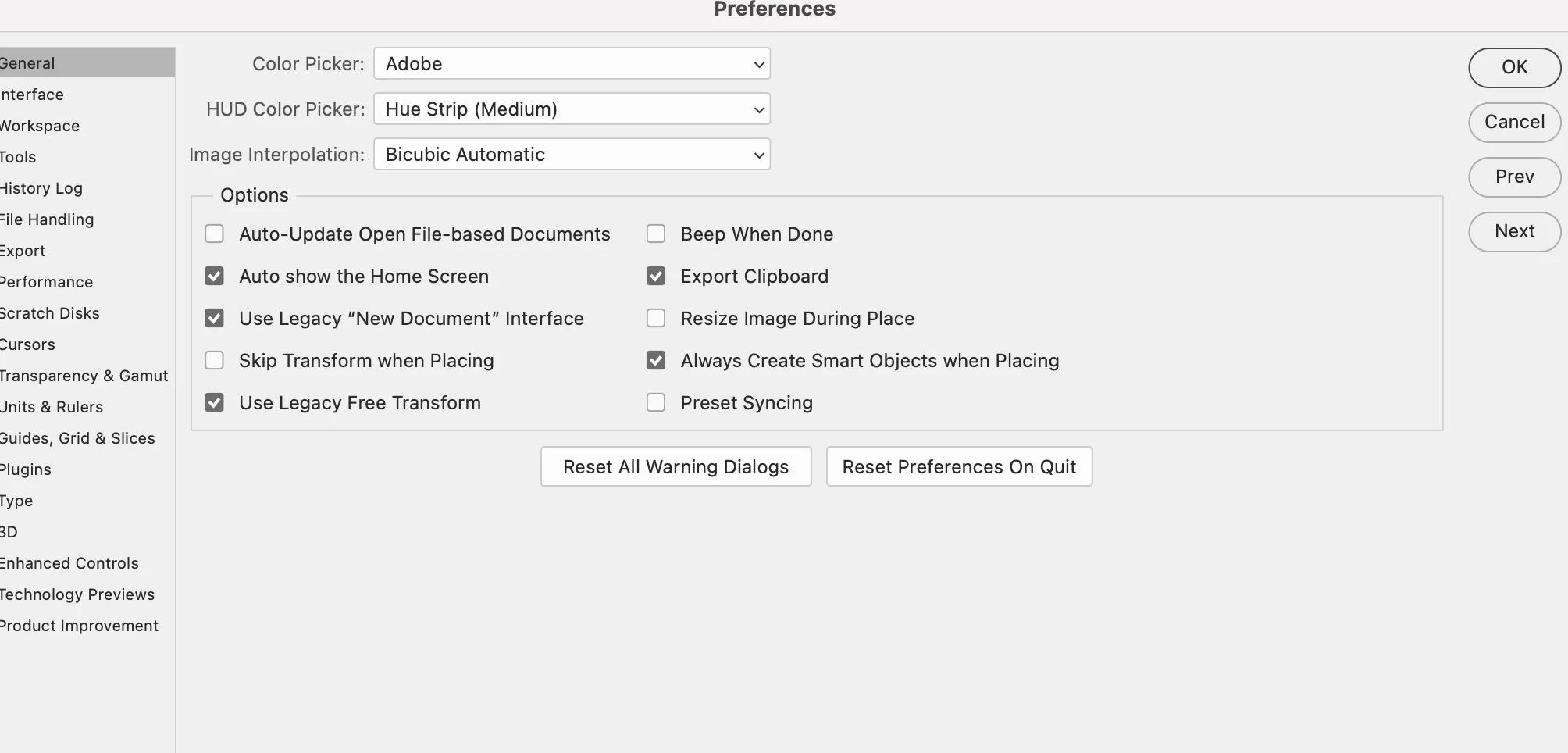Open Image Interpolation dropdown menu
1568x753 pixels.
click(x=572, y=155)
